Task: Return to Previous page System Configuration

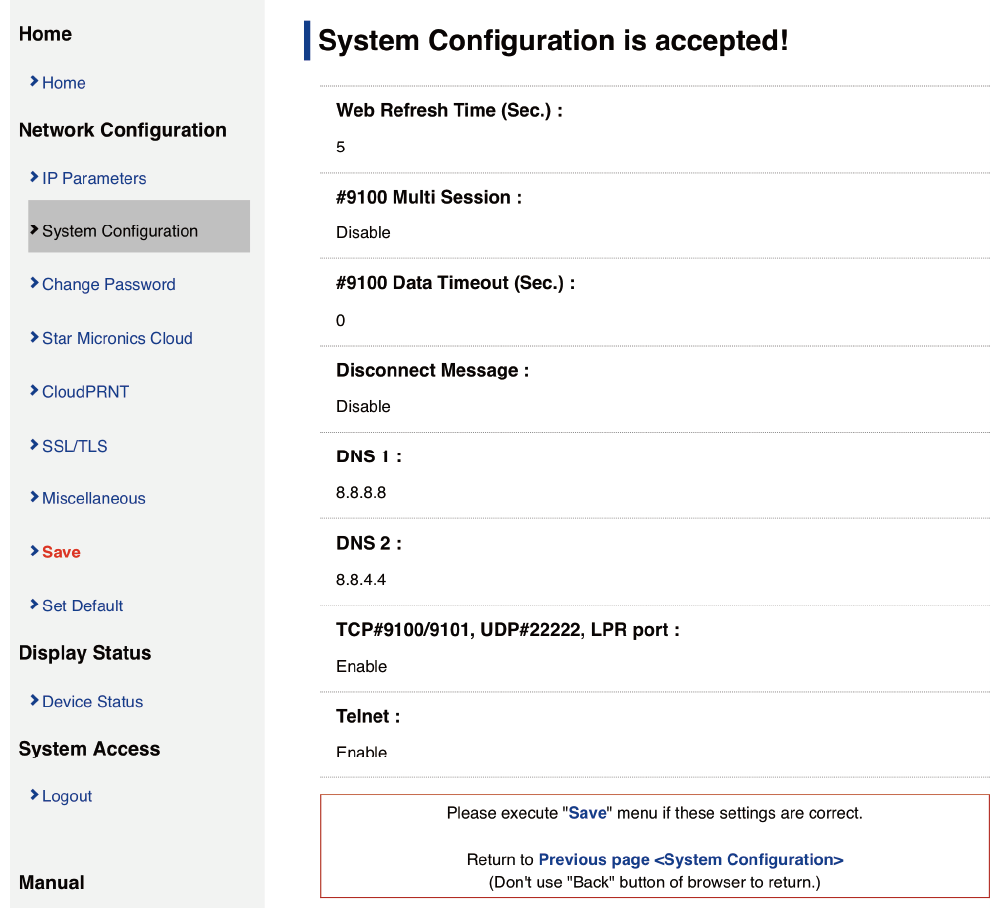Action: click(x=690, y=860)
